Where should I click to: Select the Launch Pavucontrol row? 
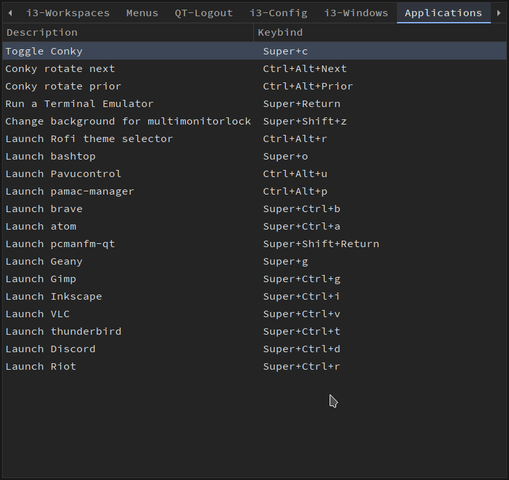[255, 174]
